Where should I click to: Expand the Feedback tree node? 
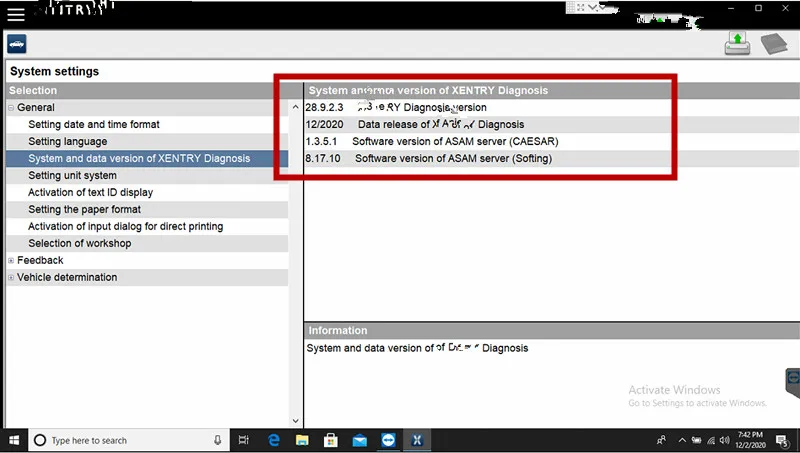coord(11,261)
